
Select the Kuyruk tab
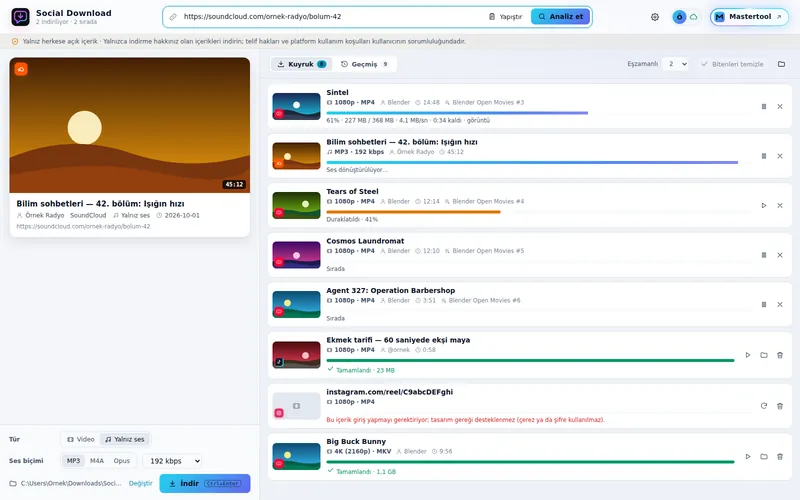(302, 64)
